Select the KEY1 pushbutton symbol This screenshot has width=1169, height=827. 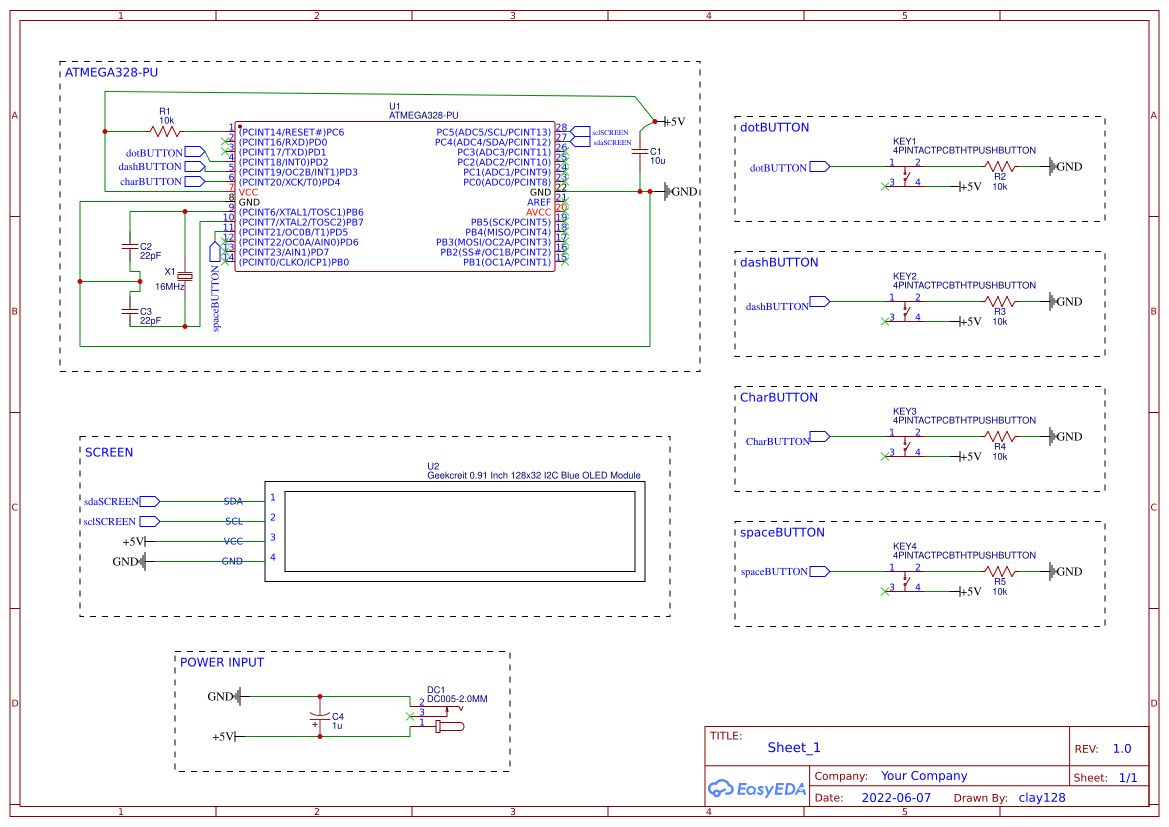tap(905, 174)
